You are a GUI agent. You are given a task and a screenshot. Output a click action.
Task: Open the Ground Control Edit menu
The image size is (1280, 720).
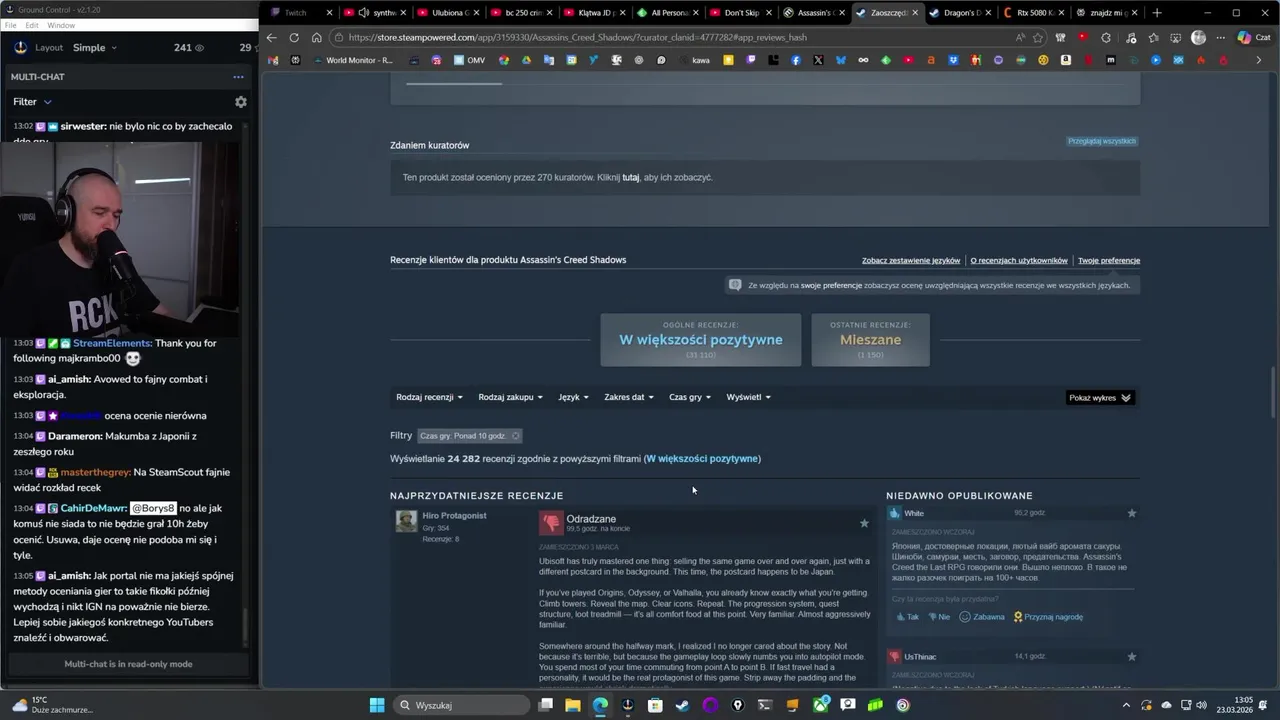tap(32, 25)
